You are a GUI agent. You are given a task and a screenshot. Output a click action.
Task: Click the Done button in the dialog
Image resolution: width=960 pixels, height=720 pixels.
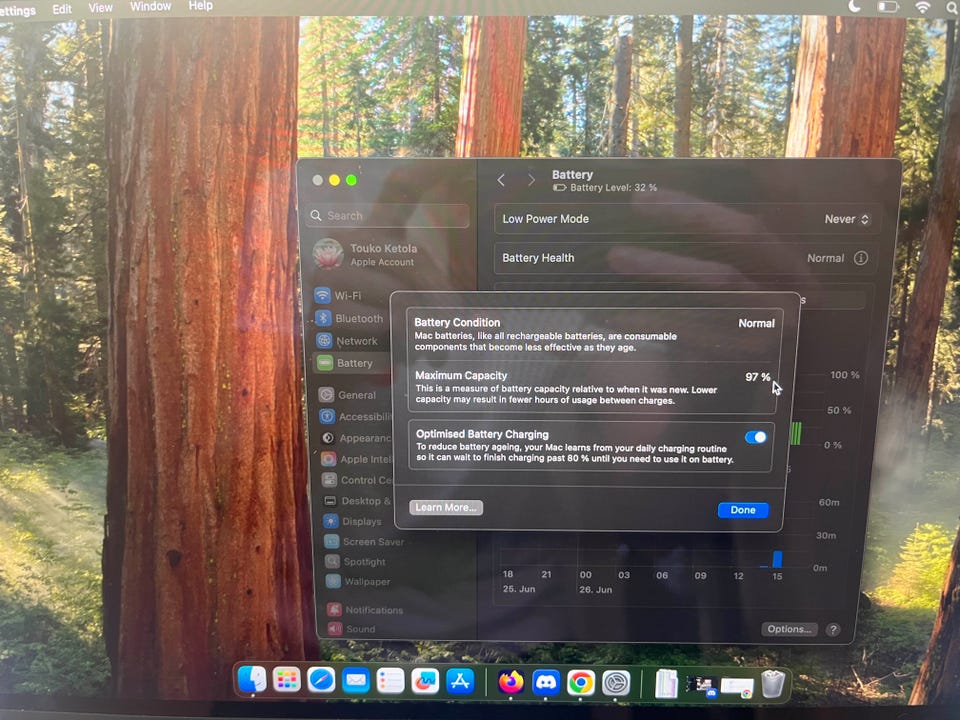743,510
